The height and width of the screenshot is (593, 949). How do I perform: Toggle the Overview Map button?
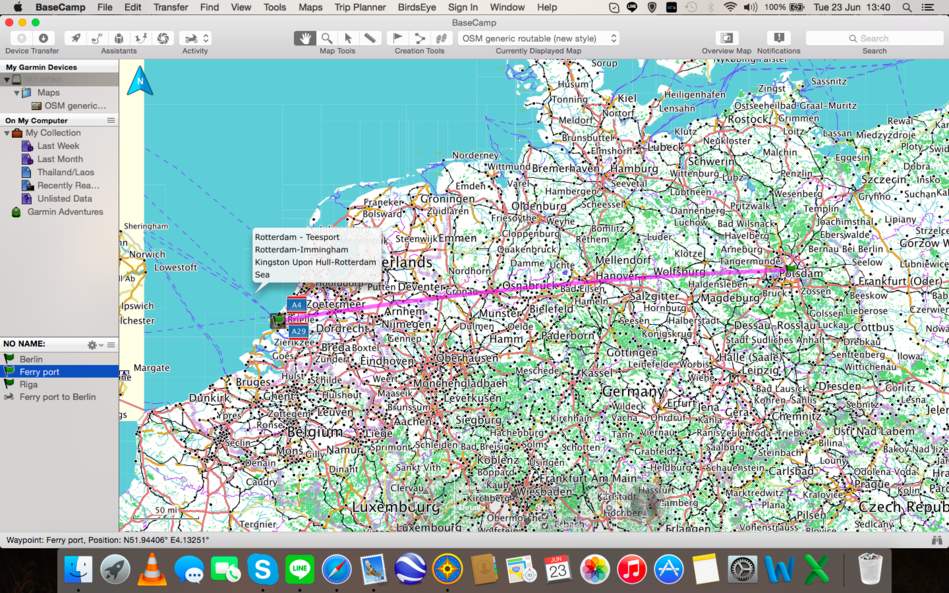click(x=726, y=38)
